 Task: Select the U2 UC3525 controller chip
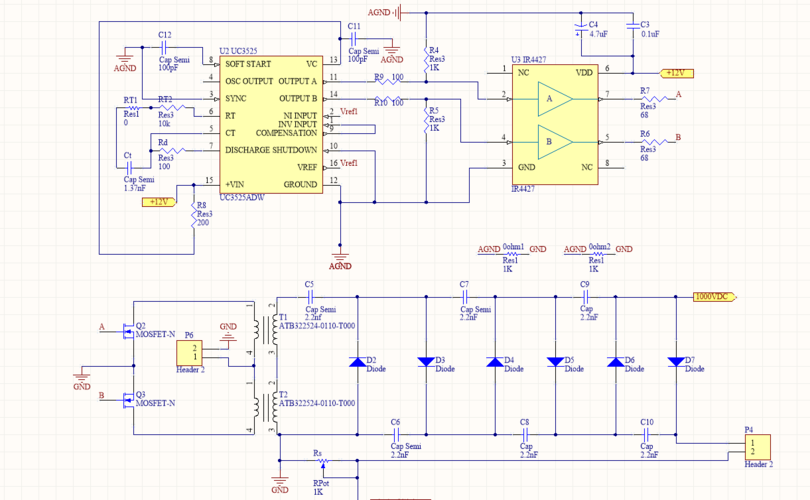[x=270, y=124]
